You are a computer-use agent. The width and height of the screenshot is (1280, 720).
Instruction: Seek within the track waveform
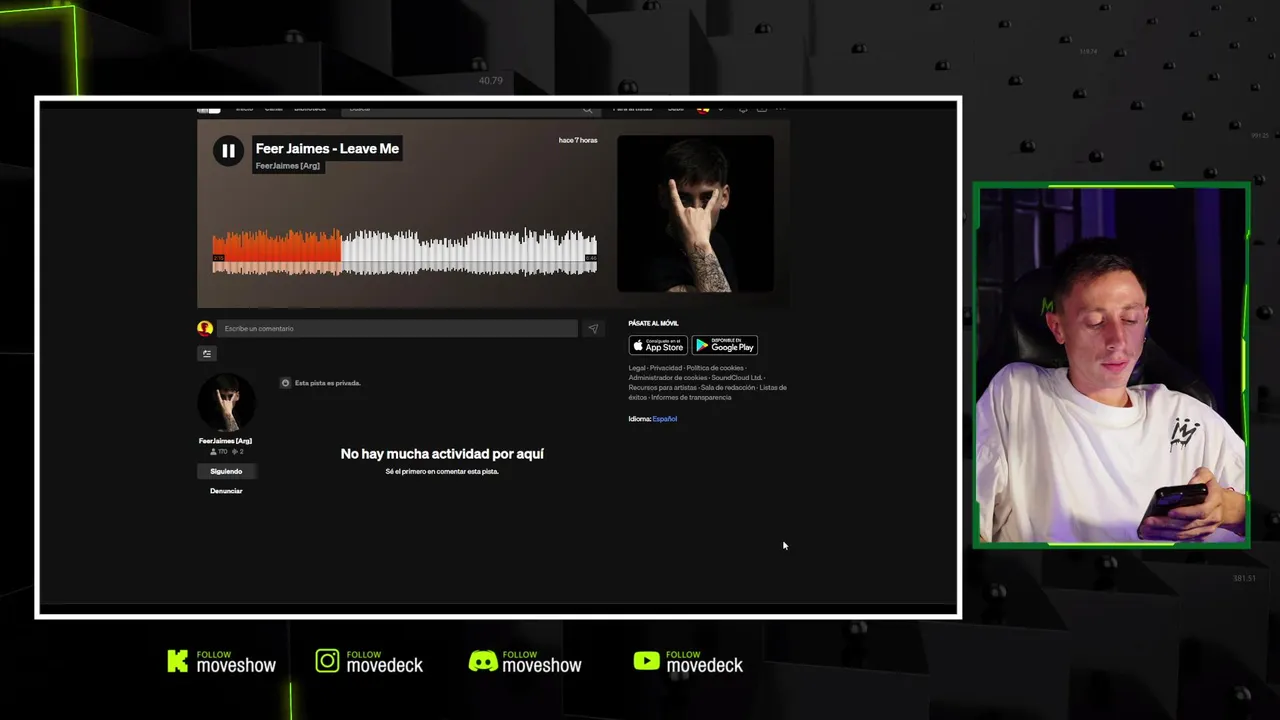(x=404, y=251)
